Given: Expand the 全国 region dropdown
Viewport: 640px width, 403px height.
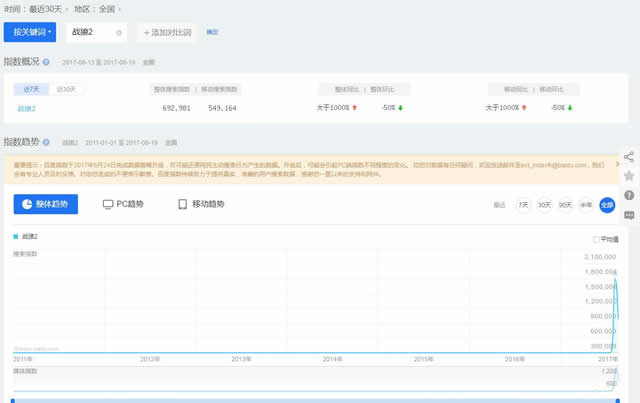Looking at the screenshot, I should pos(109,8).
